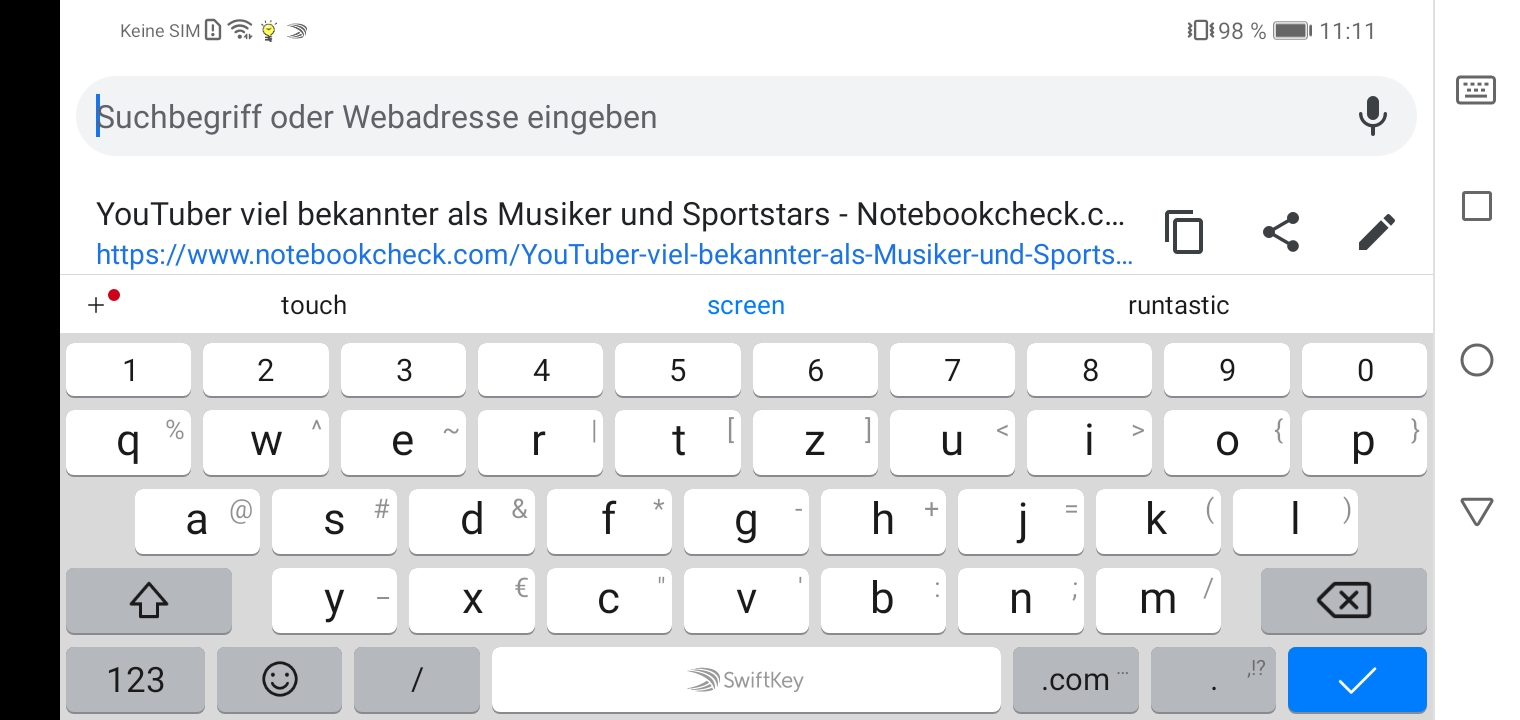This screenshot has height=720, width=1520.
Task: Open the Notebookcheck YouTuber article link
Action: point(612,234)
